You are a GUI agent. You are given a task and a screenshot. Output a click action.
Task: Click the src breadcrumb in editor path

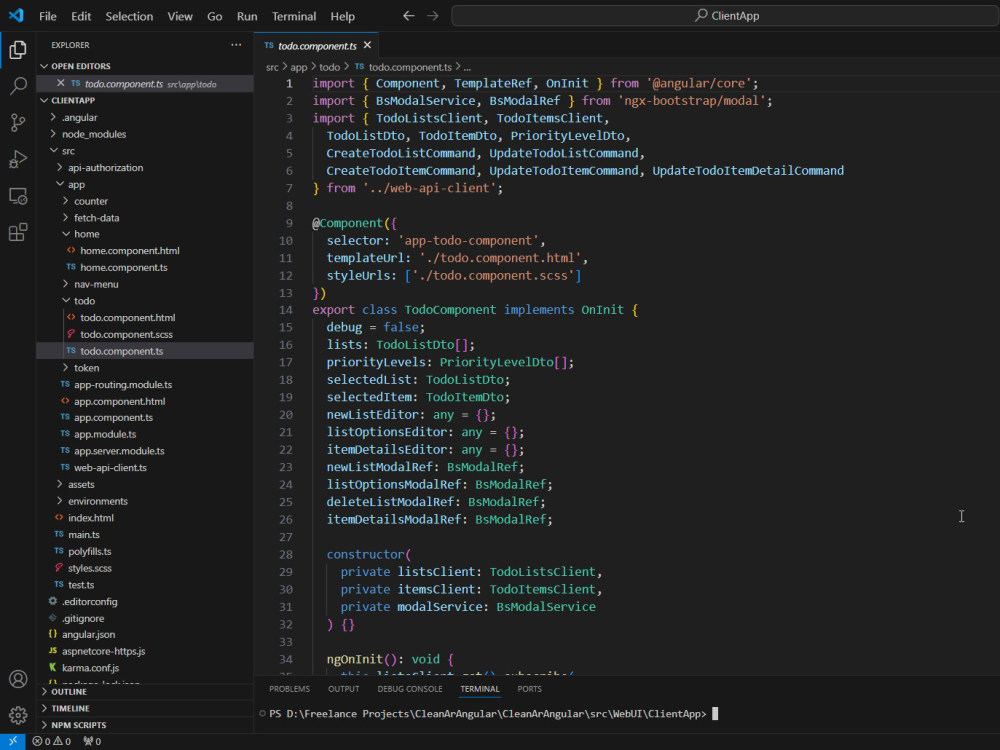point(272,67)
